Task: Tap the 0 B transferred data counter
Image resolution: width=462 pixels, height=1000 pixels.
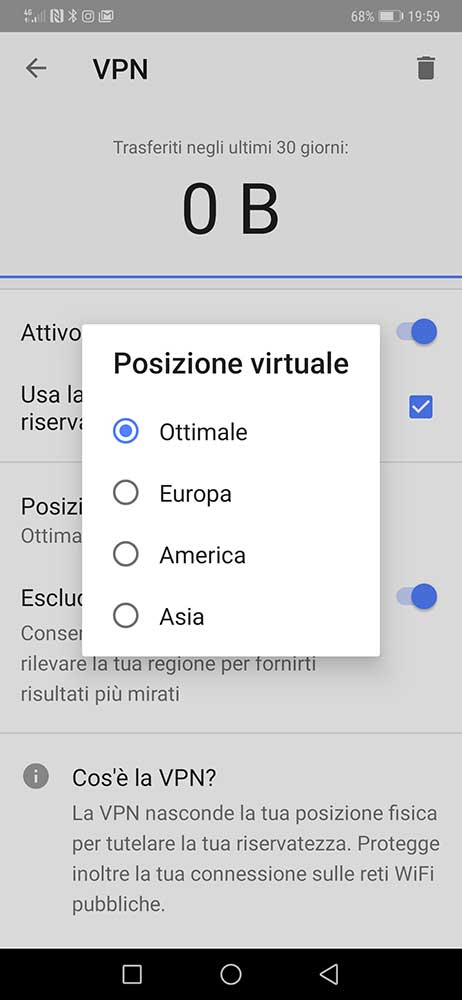Action: (x=230, y=210)
